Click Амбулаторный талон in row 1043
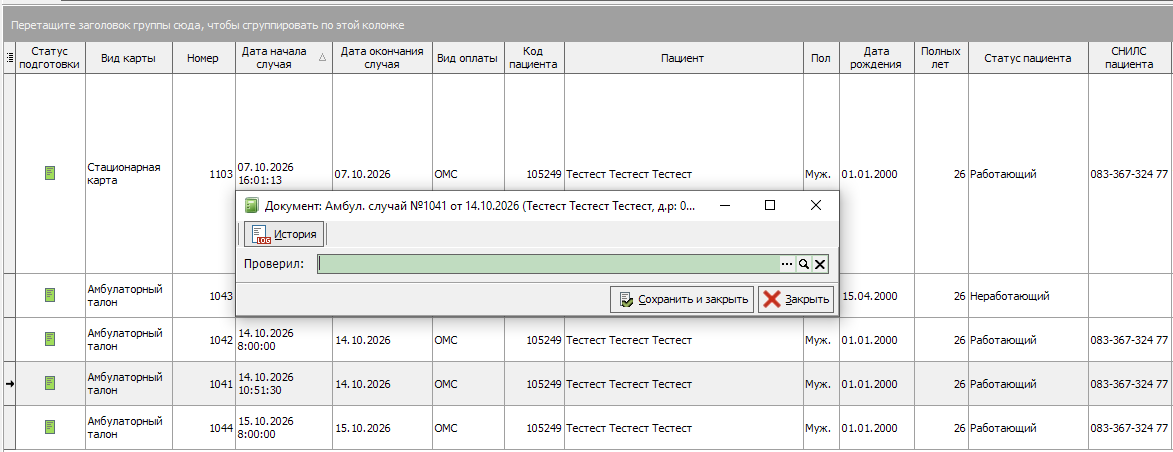 click(129, 296)
